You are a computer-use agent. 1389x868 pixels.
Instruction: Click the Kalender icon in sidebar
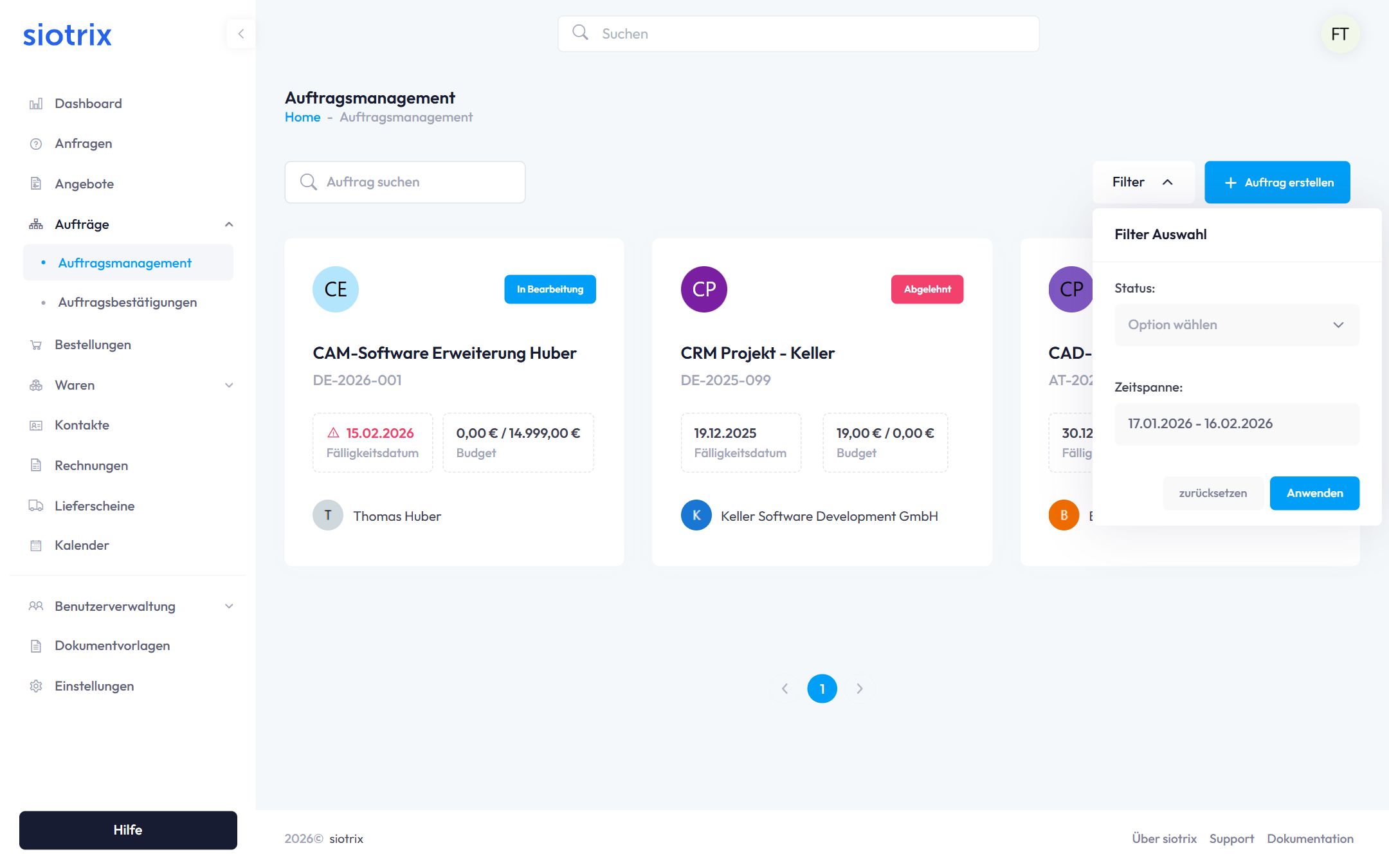(x=36, y=546)
